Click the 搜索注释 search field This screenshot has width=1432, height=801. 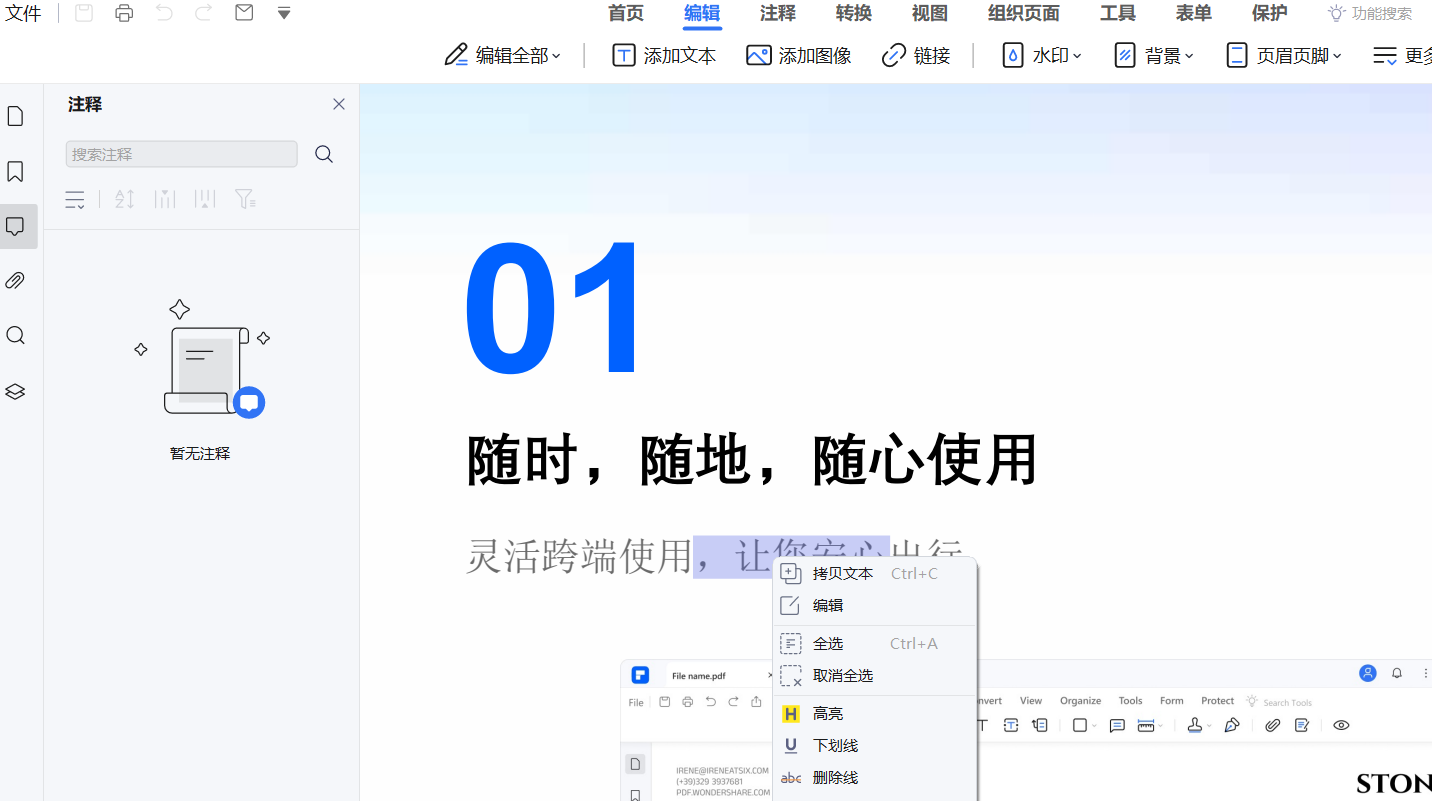(x=181, y=154)
